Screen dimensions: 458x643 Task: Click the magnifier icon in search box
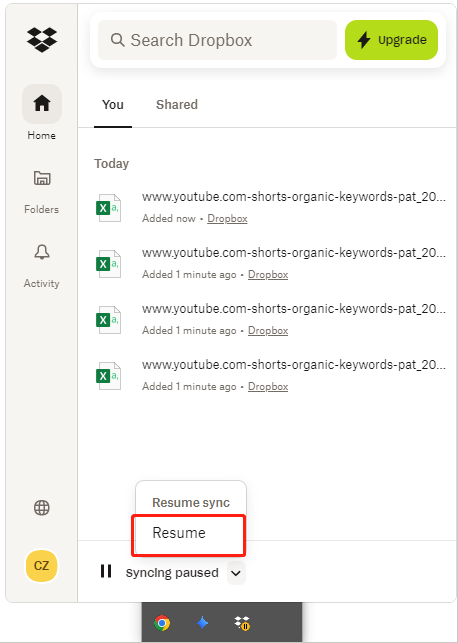[117, 40]
